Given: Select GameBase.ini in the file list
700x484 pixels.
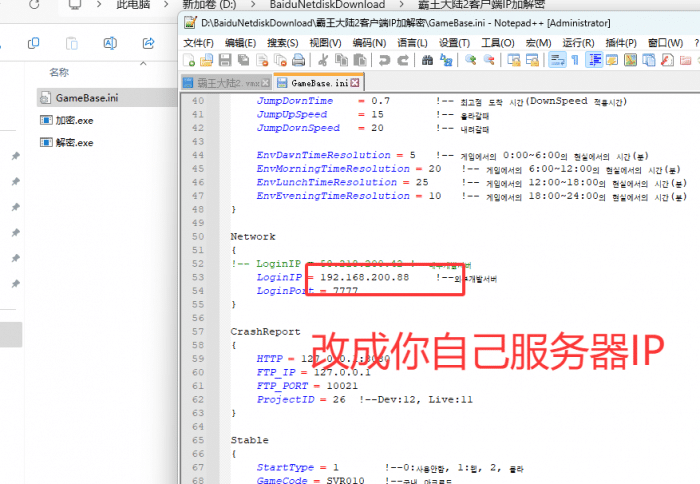Looking at the screenshot, I should point(88,98).
